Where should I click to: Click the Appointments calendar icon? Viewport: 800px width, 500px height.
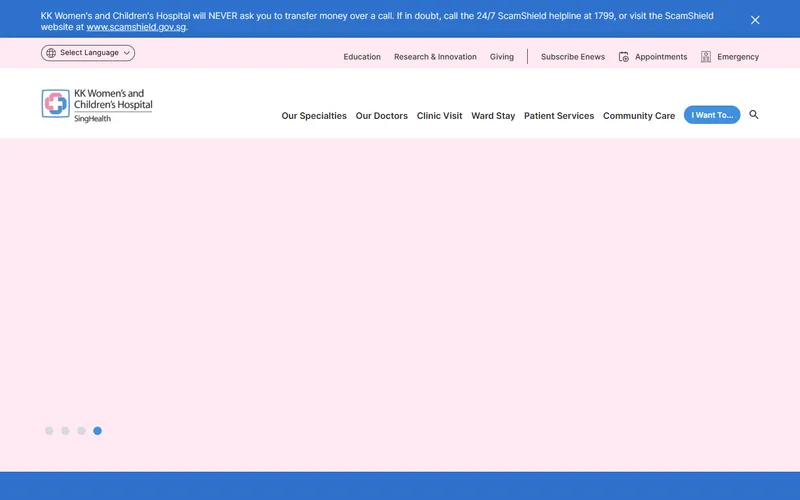(623, 57)
